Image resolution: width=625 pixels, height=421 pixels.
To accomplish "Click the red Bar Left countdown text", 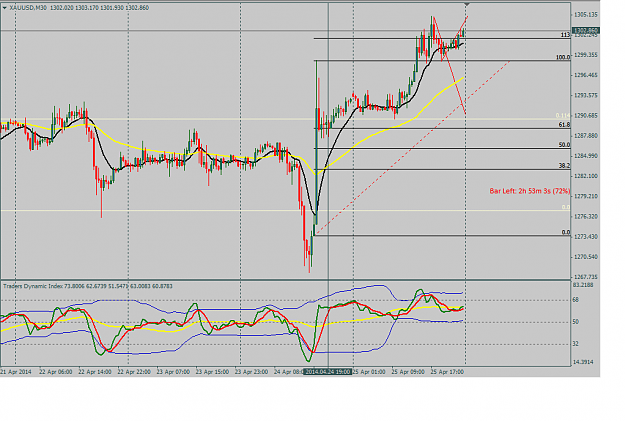I will 530,191.
